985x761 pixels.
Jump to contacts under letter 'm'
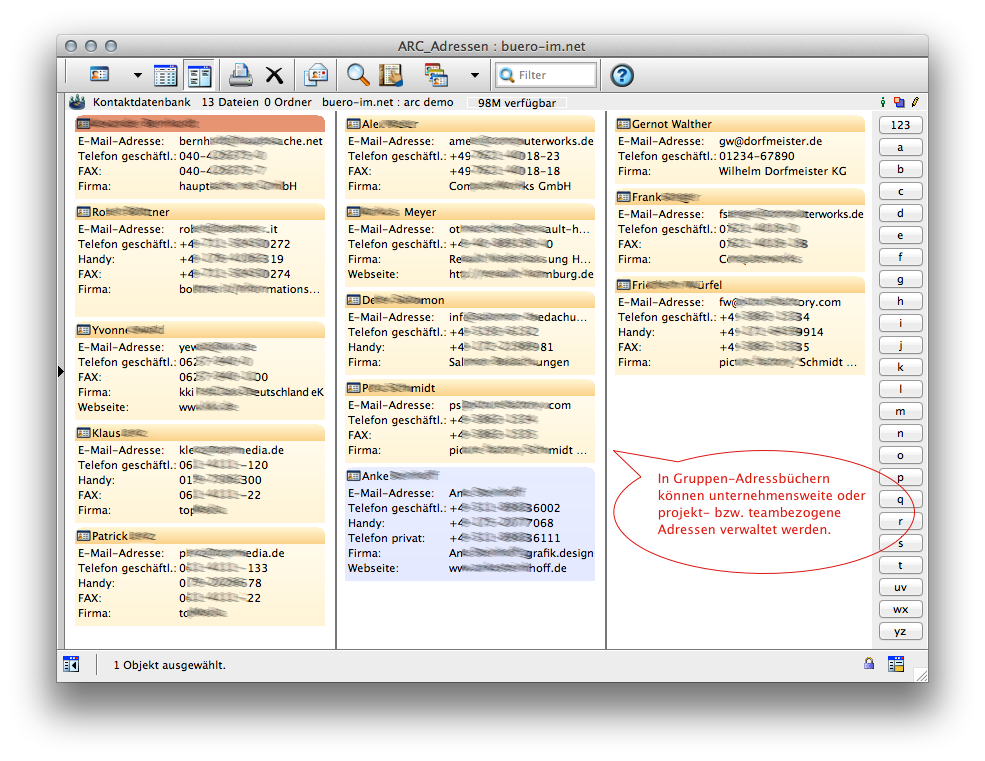(x=900, y=411)
